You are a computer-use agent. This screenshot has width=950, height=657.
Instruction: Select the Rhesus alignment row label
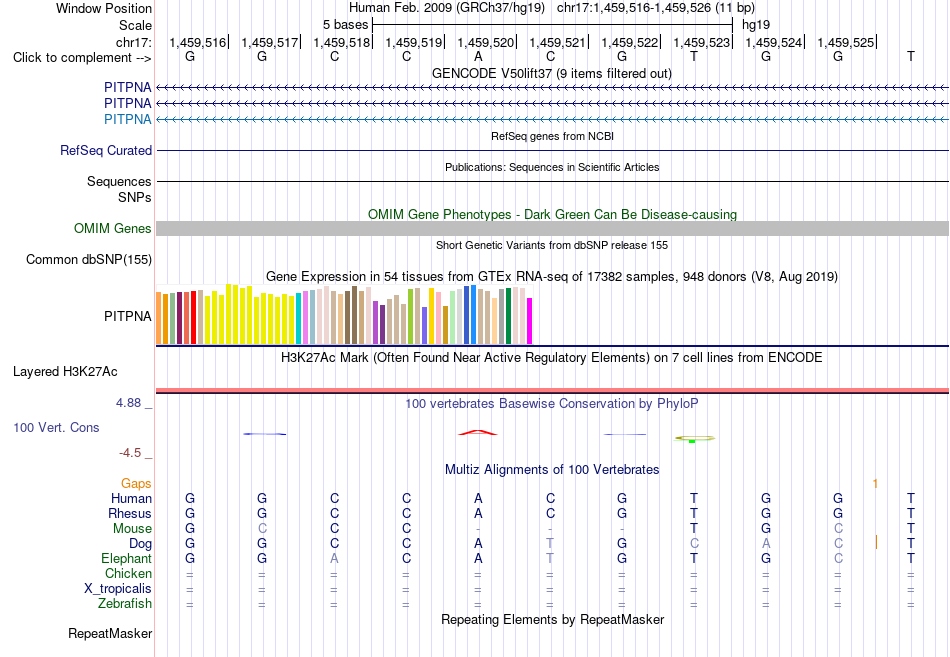130,513
